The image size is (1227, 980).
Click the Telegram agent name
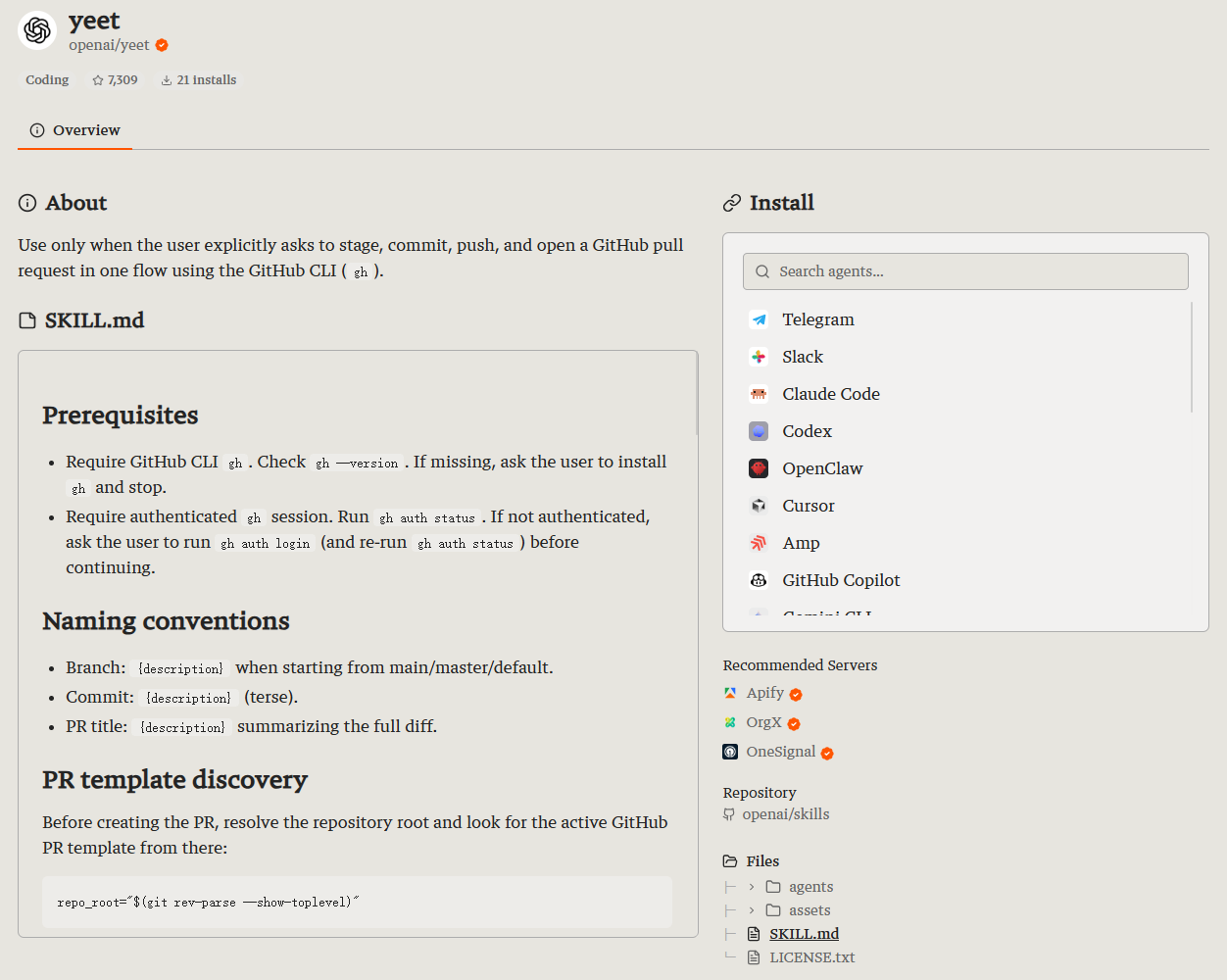[x=818, y=319]
